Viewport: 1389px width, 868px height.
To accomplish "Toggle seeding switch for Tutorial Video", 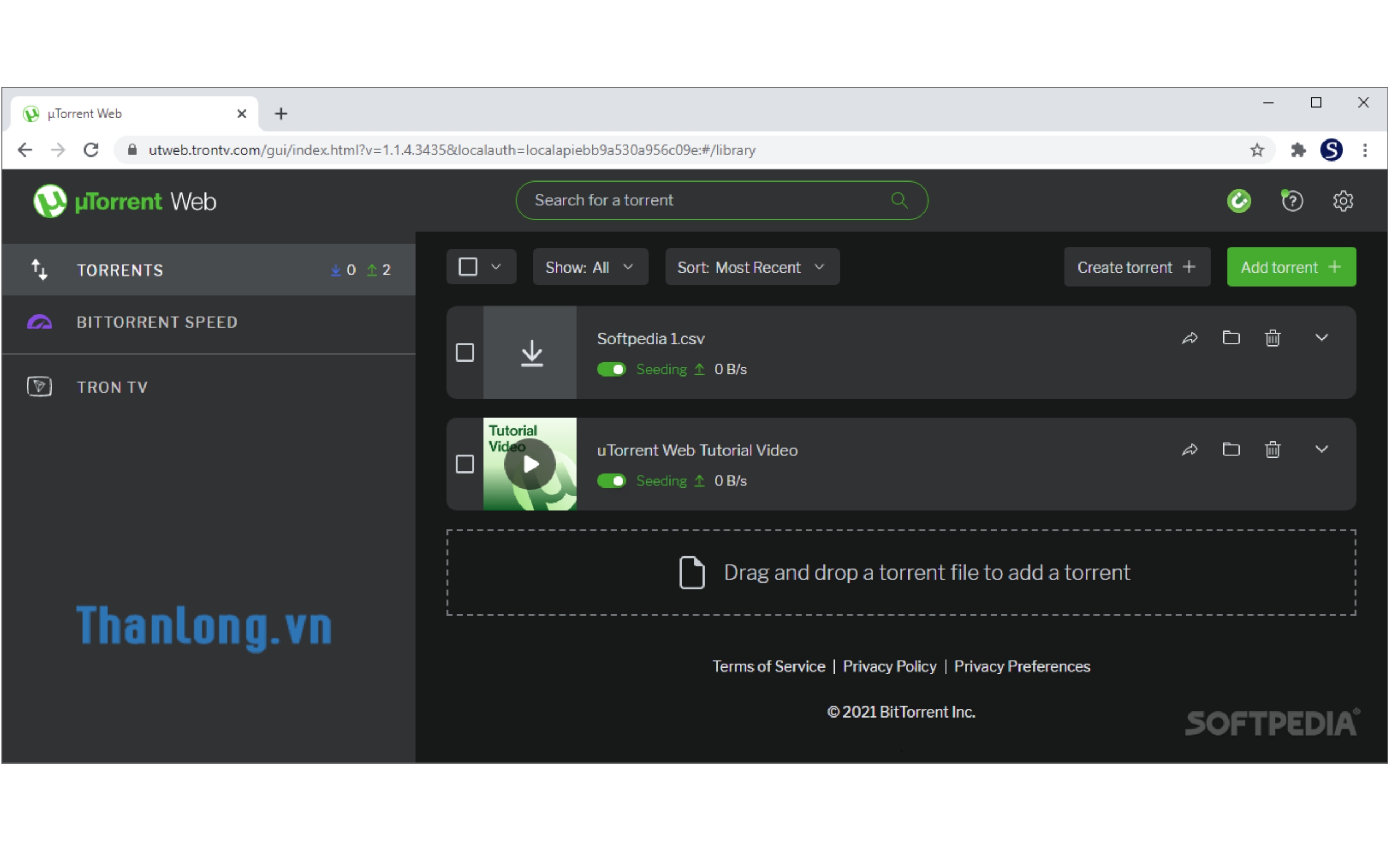I will (611, 481).
